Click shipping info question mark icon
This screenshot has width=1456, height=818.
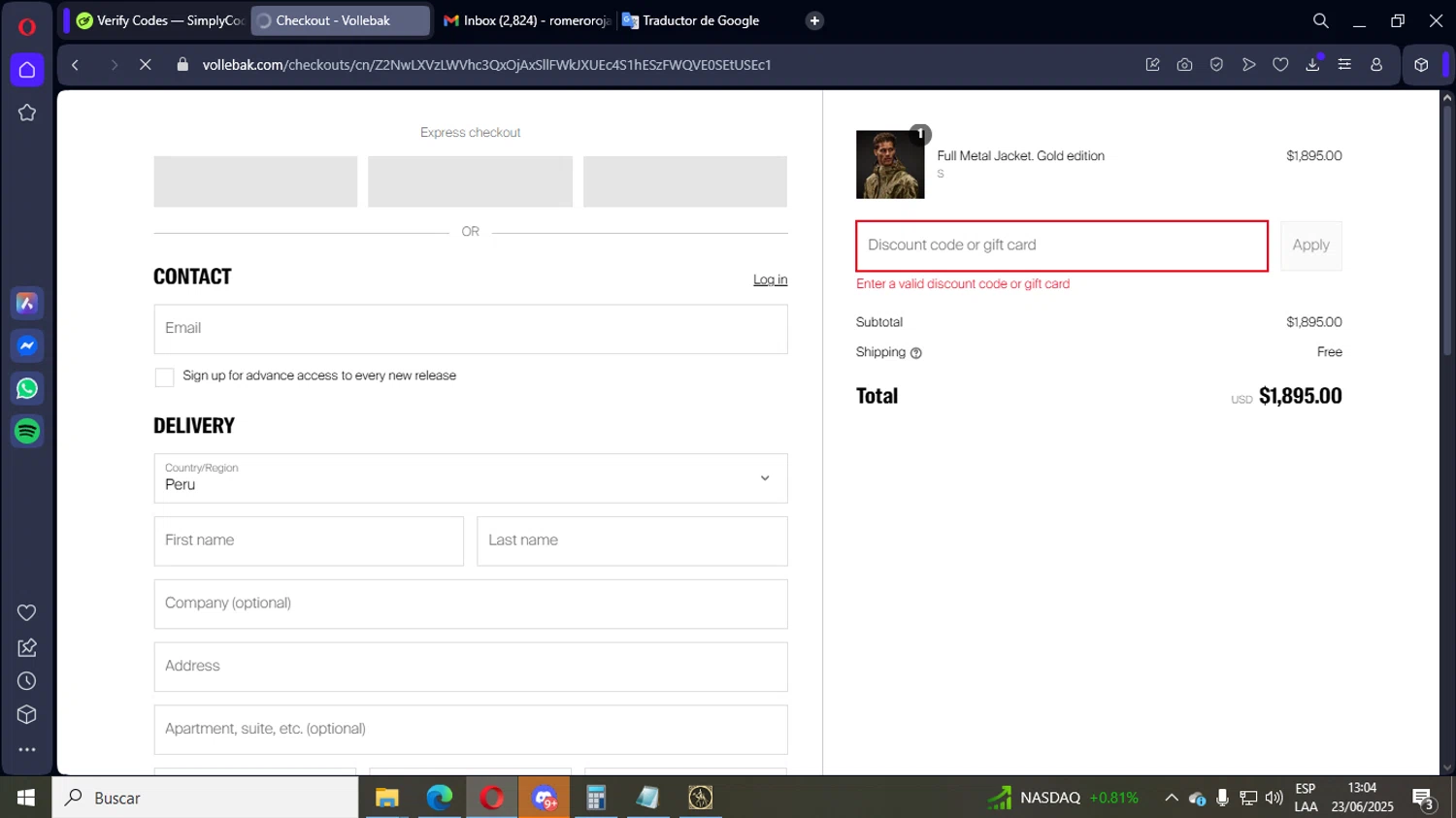915,353
